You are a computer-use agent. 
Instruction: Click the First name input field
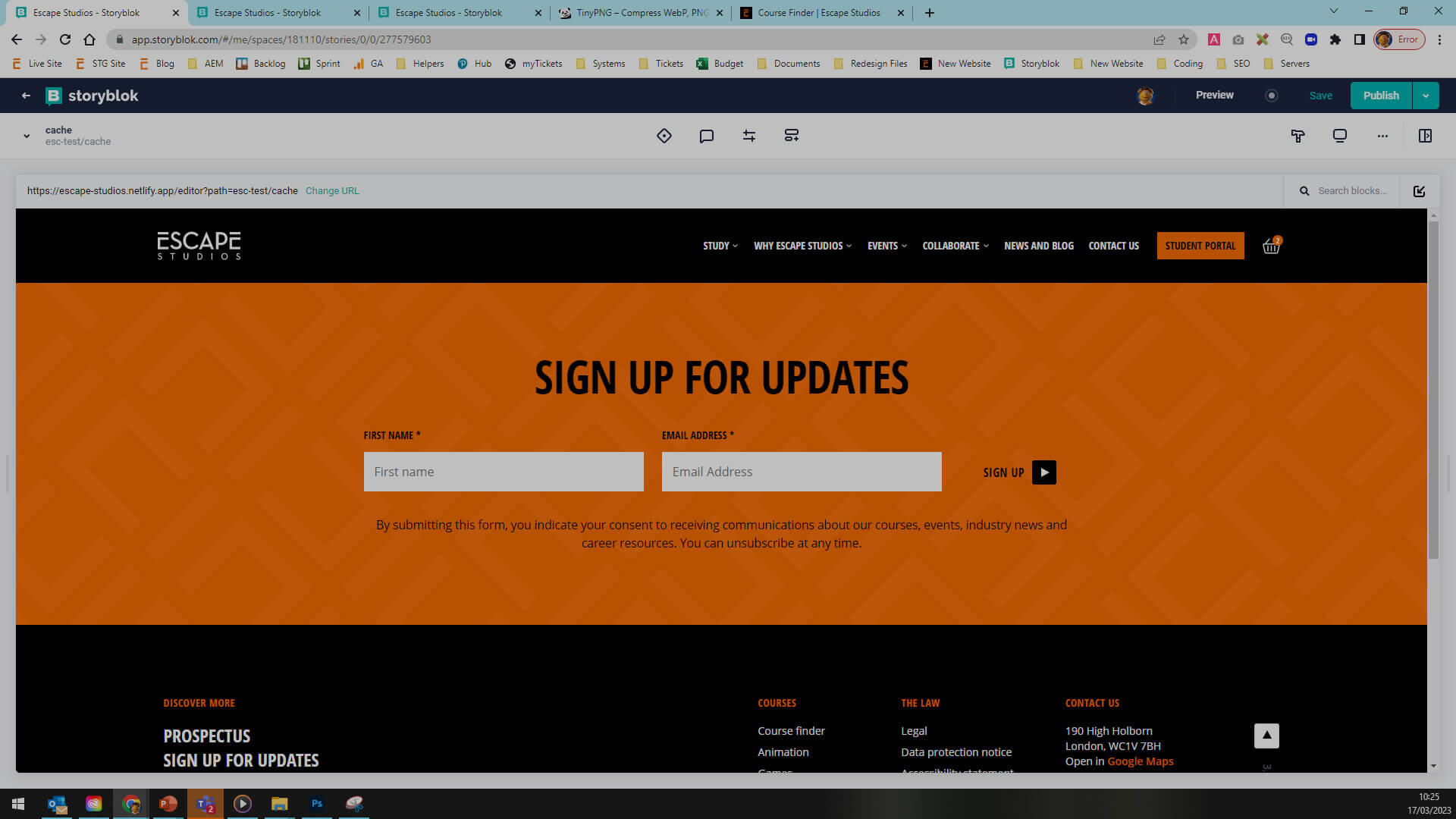point(504,472)
